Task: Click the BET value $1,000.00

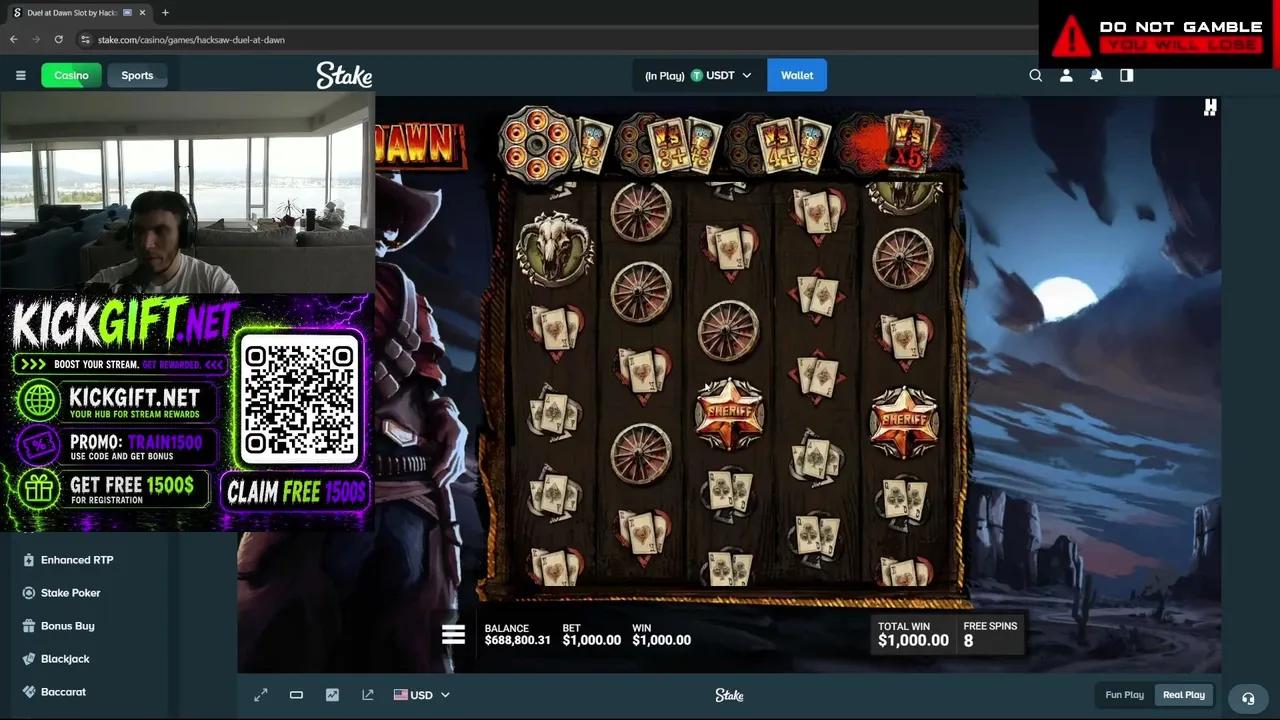Action: [x=592, y=640]
